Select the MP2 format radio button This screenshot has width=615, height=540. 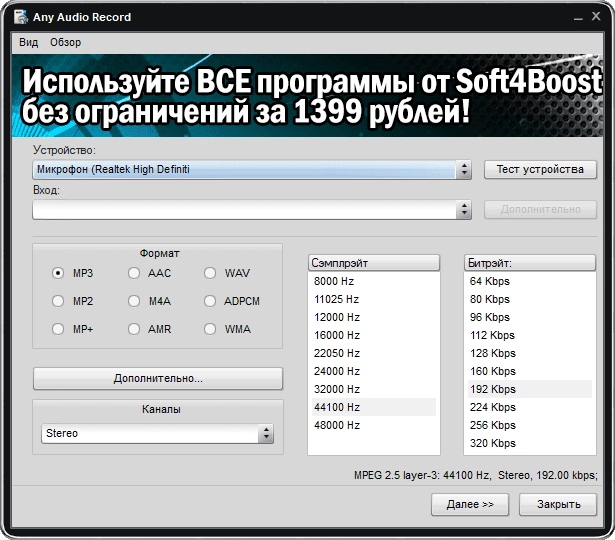pos(58,301)
